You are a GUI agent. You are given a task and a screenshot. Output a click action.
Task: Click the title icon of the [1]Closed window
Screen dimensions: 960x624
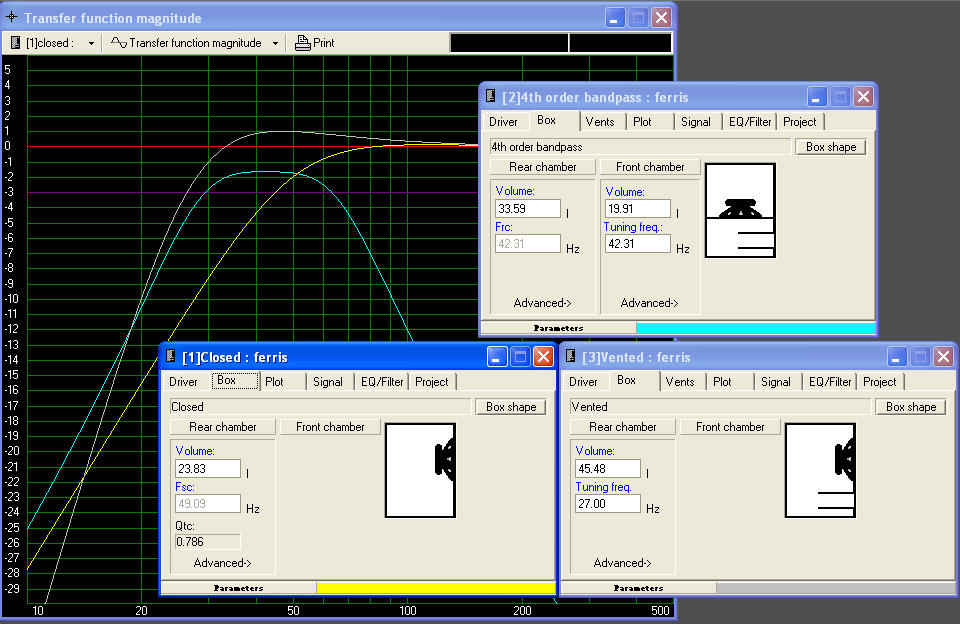click(171, 356)
